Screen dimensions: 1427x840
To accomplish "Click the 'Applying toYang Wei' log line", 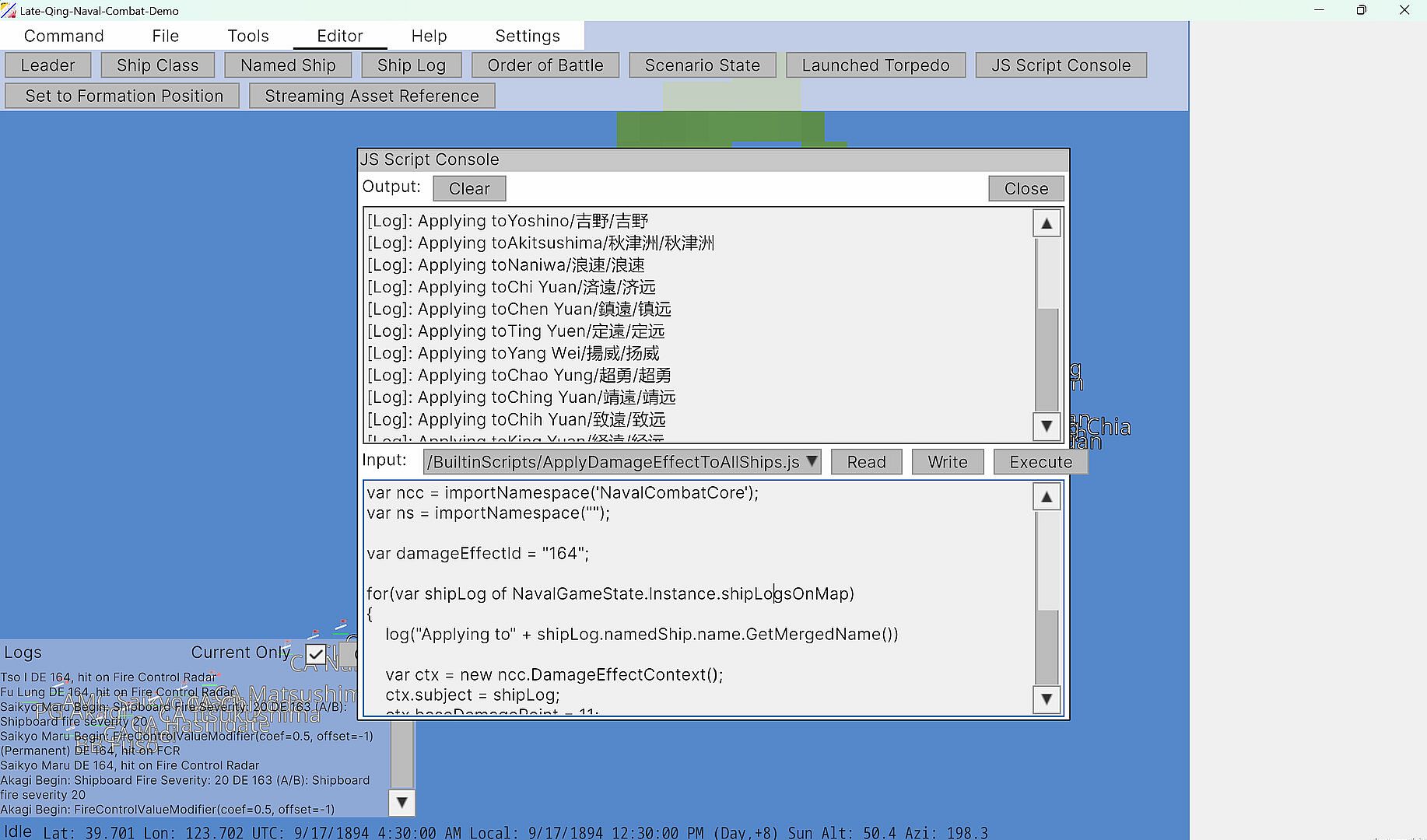I will [513, 353].
